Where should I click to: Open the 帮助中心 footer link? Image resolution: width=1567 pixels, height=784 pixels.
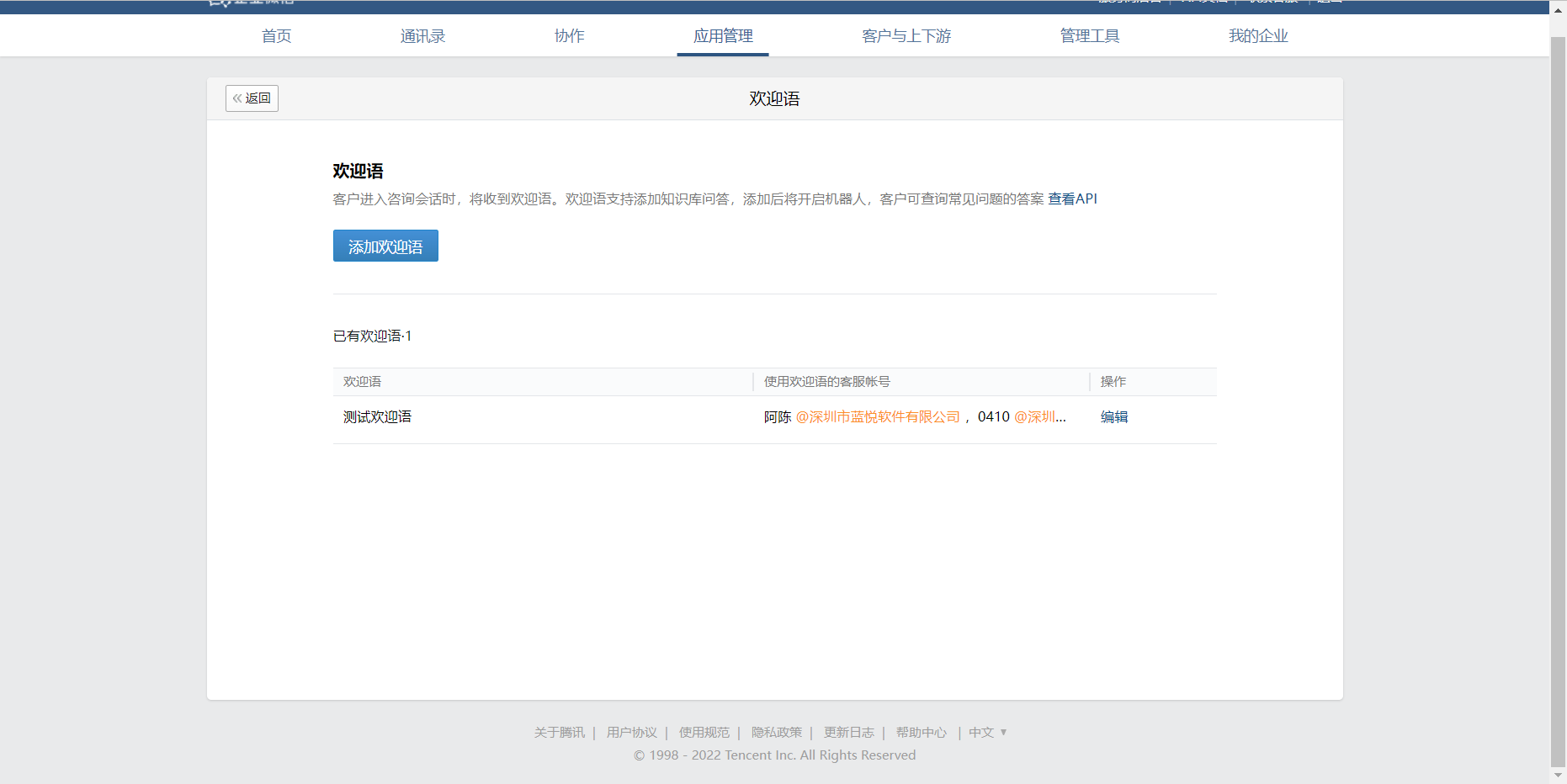pyautogui.click(x=921, y=733)
